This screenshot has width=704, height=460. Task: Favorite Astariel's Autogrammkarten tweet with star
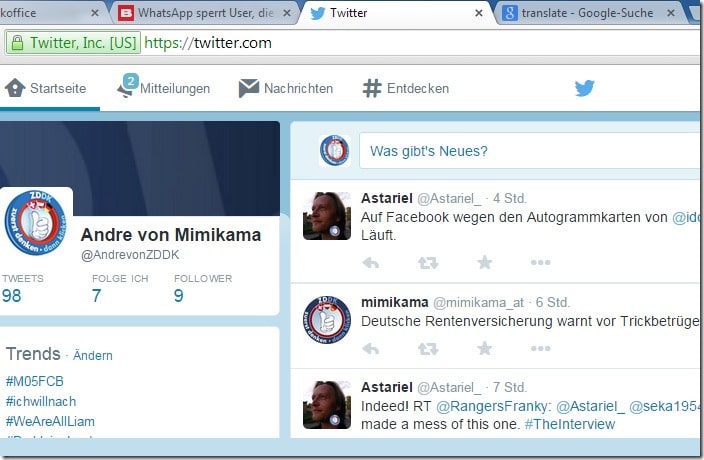coord(485,262)
